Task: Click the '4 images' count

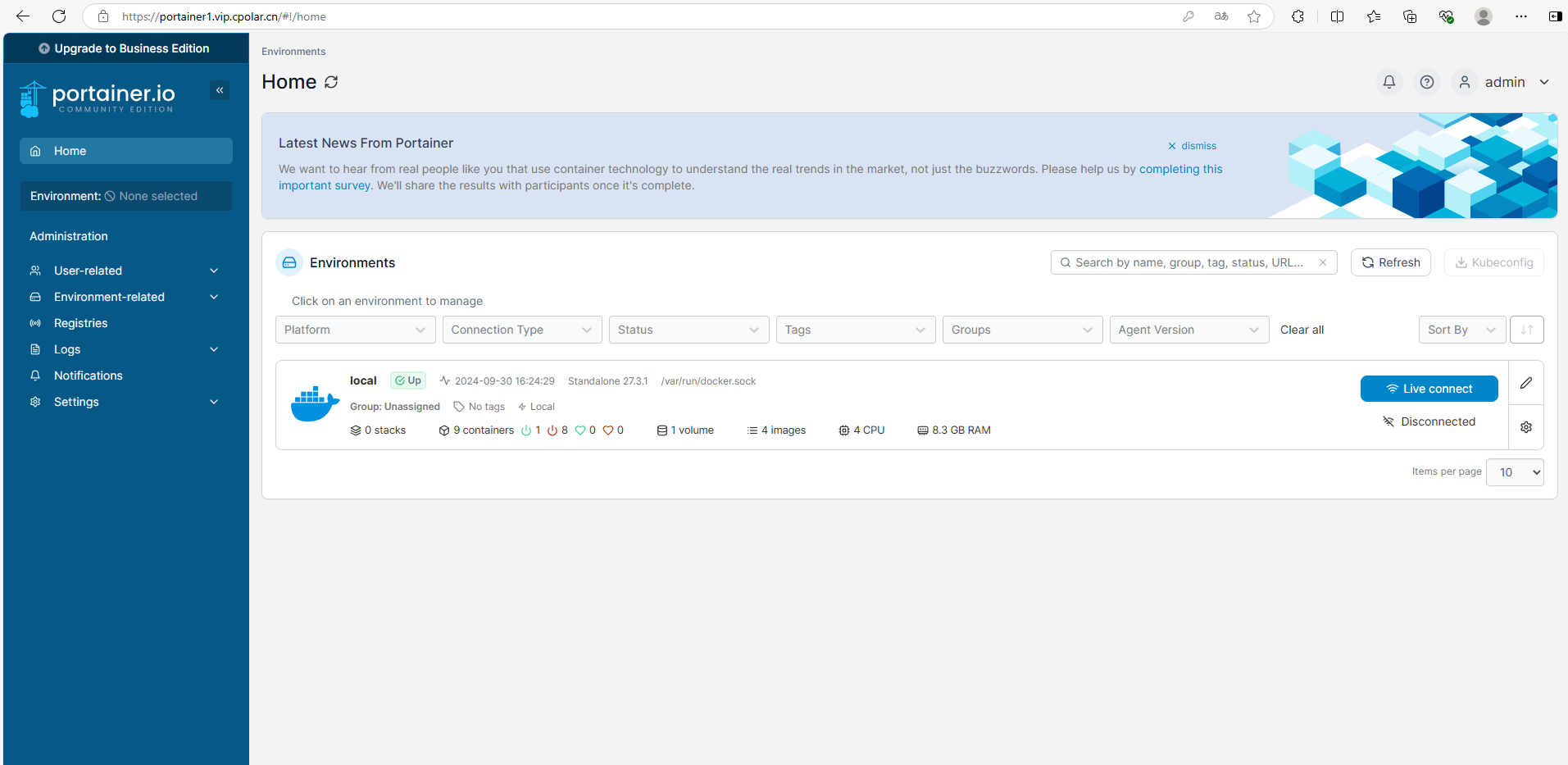Action: pos(776,430)
